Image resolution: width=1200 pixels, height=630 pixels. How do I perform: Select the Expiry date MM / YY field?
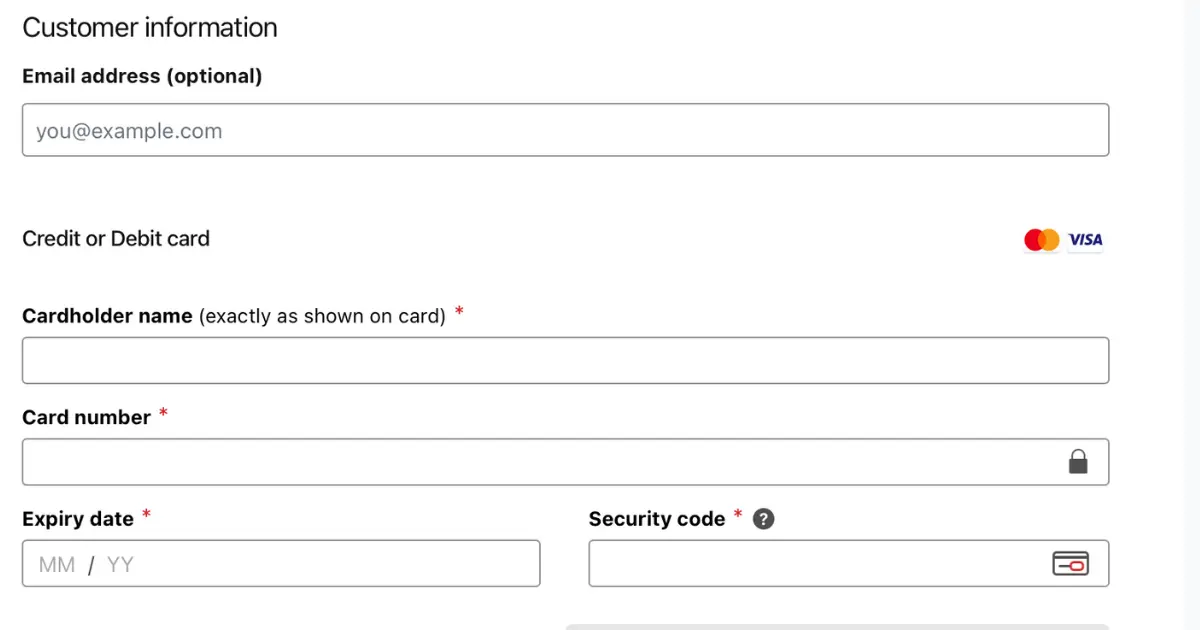(x=281, y=564)
